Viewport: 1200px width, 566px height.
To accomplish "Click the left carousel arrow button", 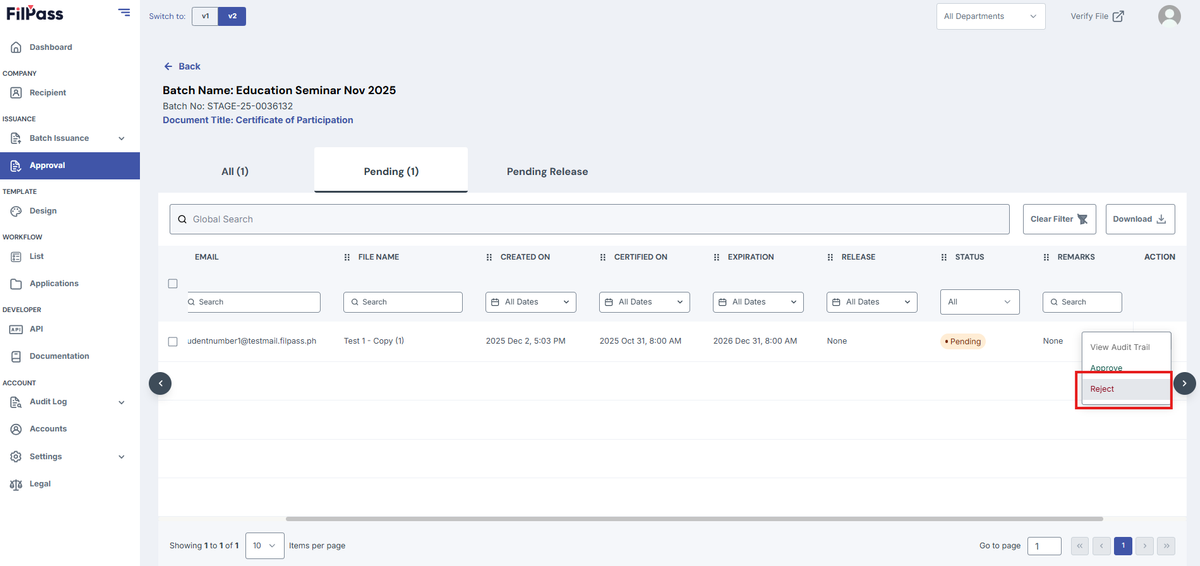I will click(x=161, y=383).
